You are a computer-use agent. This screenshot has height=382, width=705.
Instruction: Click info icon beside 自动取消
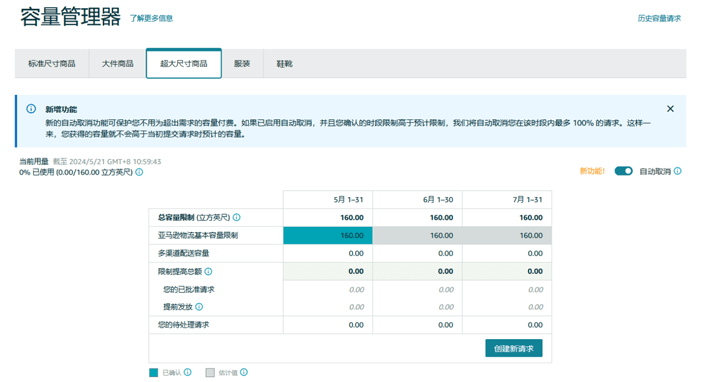(x=678, y=171)
